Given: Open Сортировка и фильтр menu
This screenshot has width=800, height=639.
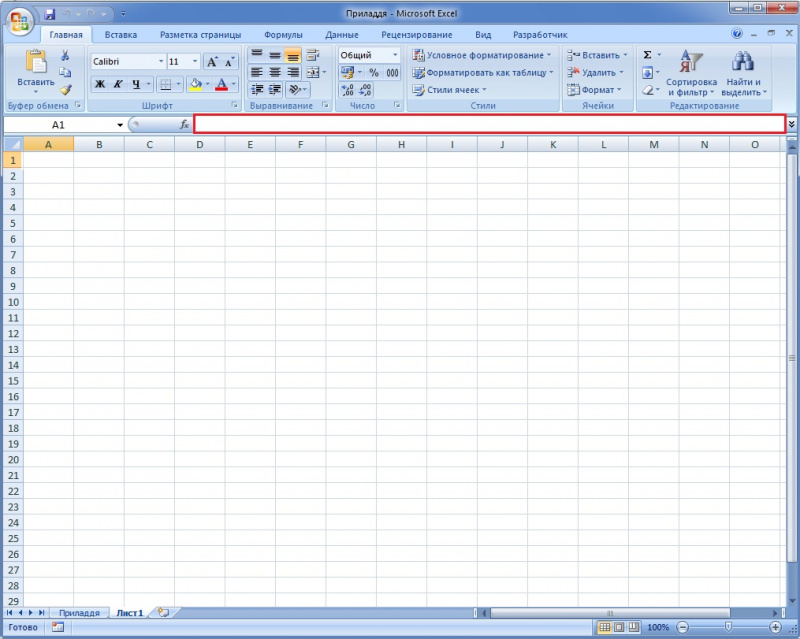Looking at the screenshot, I should click(691, 73).
